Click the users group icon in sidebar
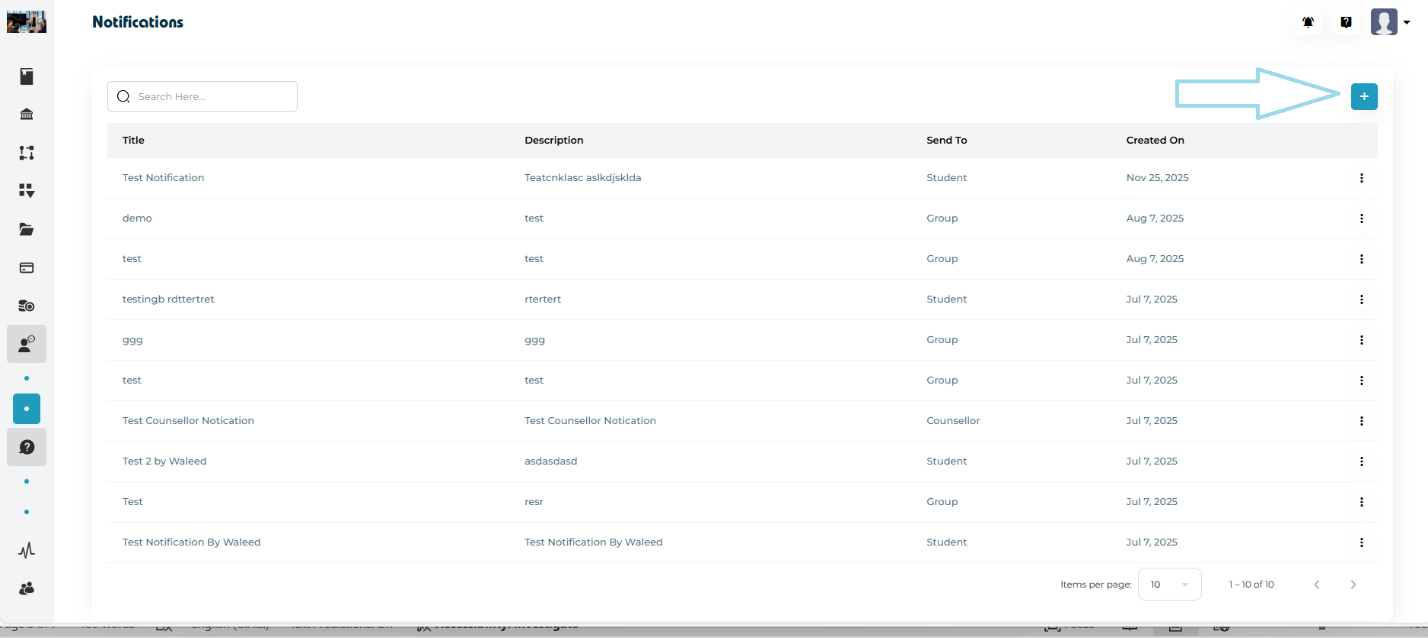Viewport: 1428px width, 638px height. coord(27,588)
